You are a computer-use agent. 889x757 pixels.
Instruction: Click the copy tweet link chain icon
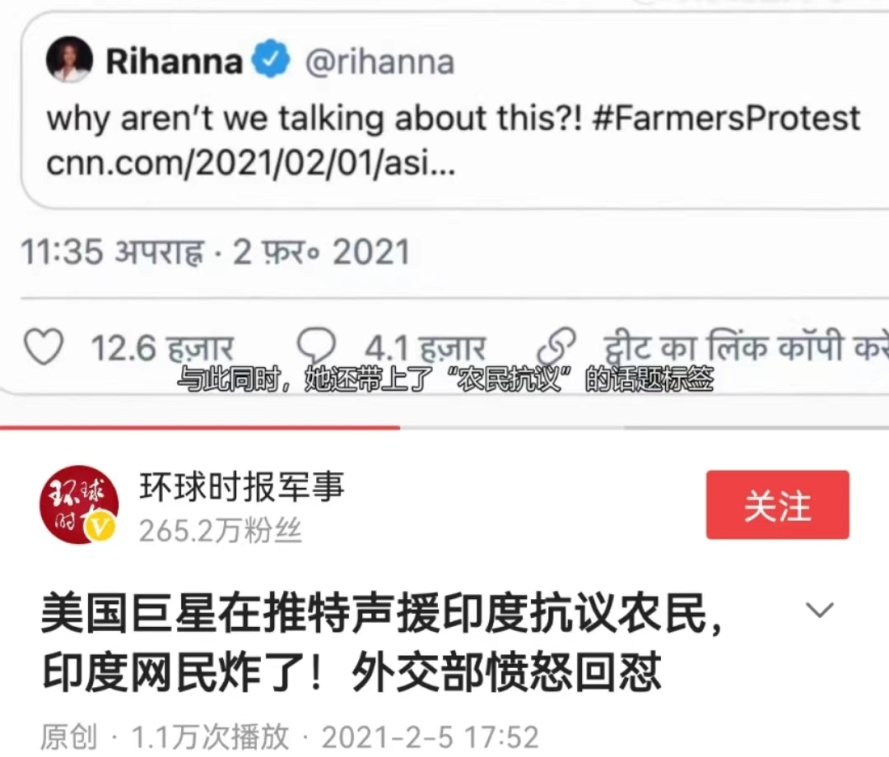pyautogui.click(x=557, y=346)
